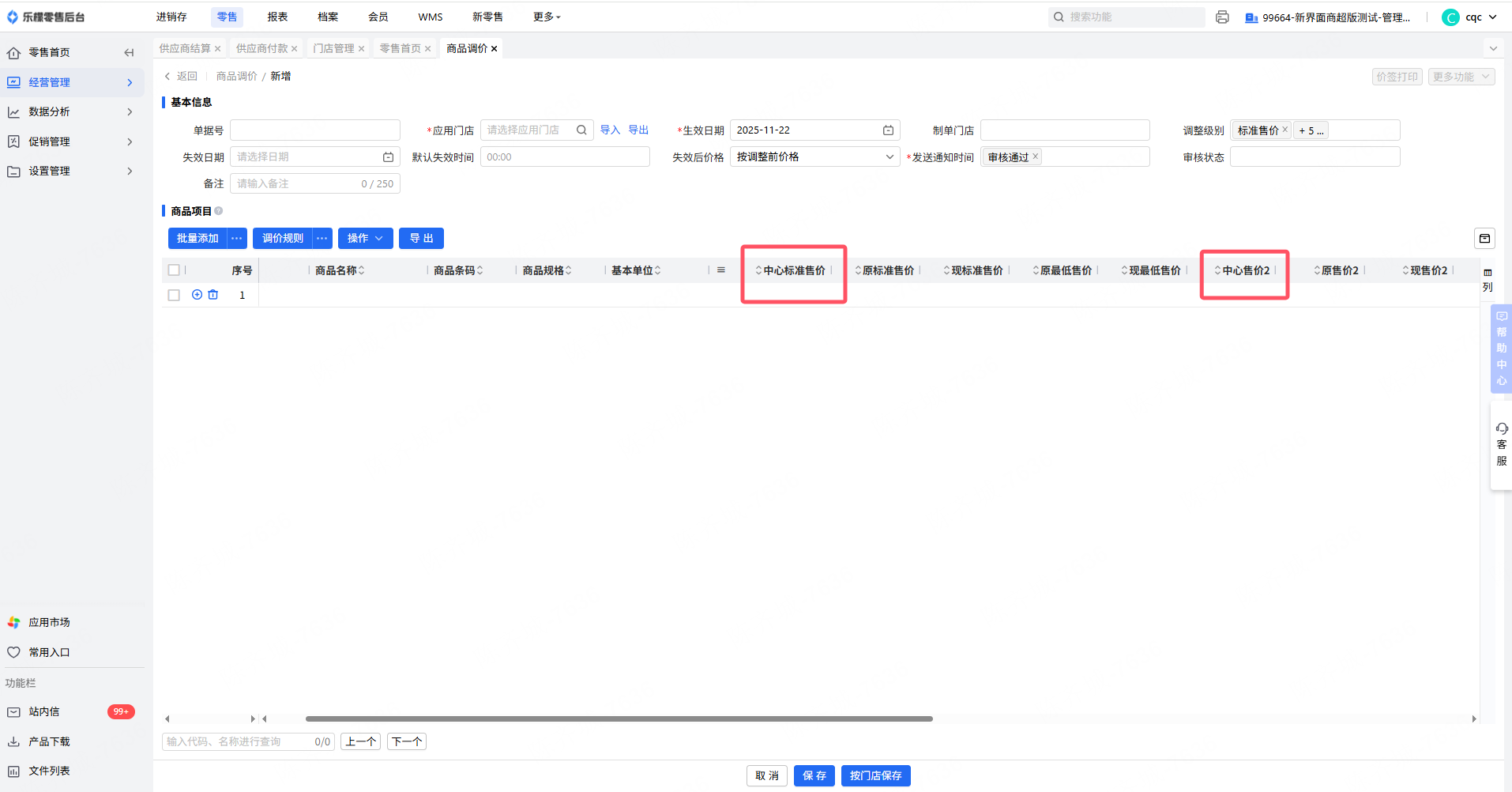The width and height of the screenshot is (1512, 792).
Task: Open calendar icon for 生效日期
Action: click(x=888, y=130)
